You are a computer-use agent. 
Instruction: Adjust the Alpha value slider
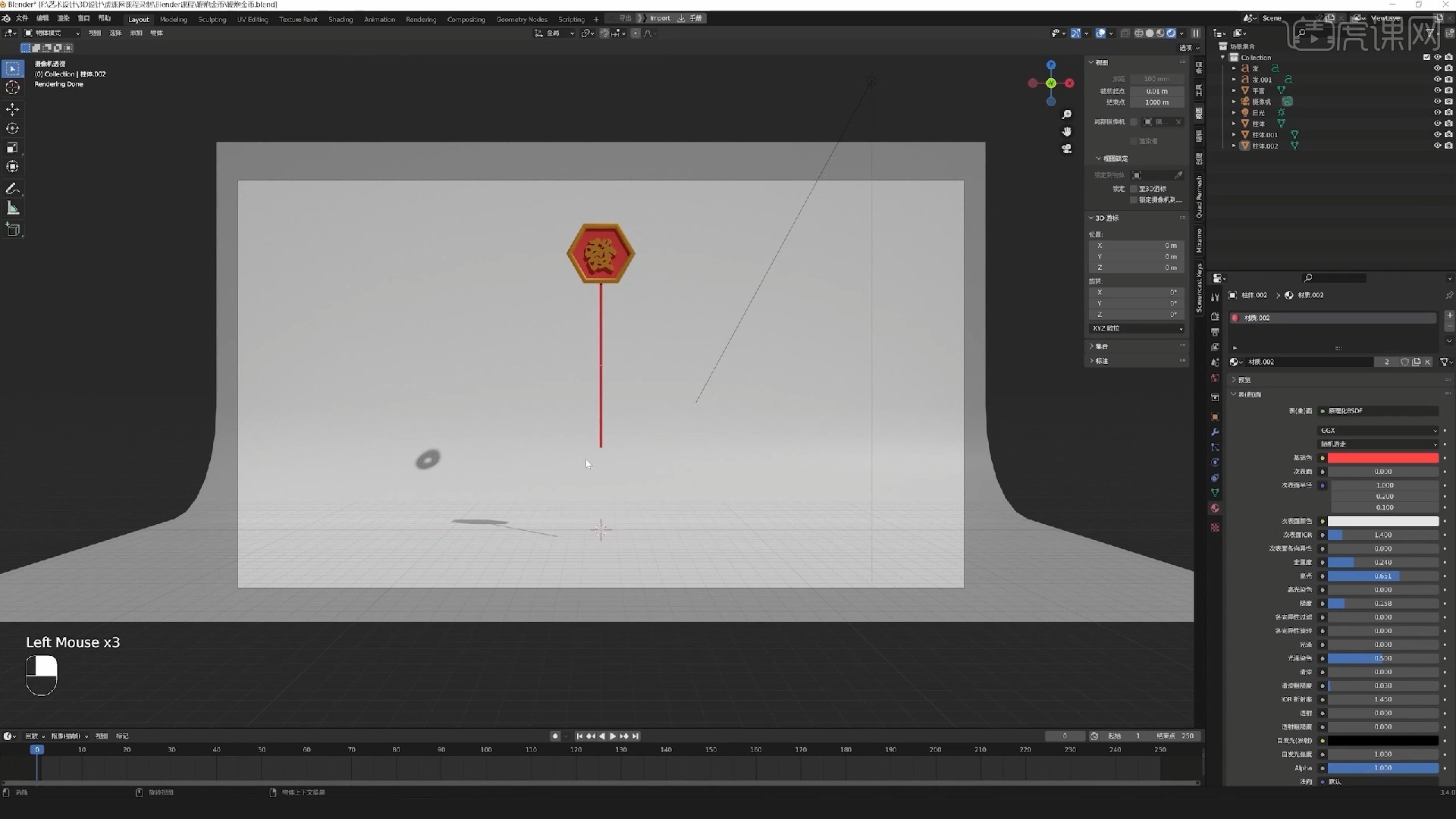pos(1382,768)
